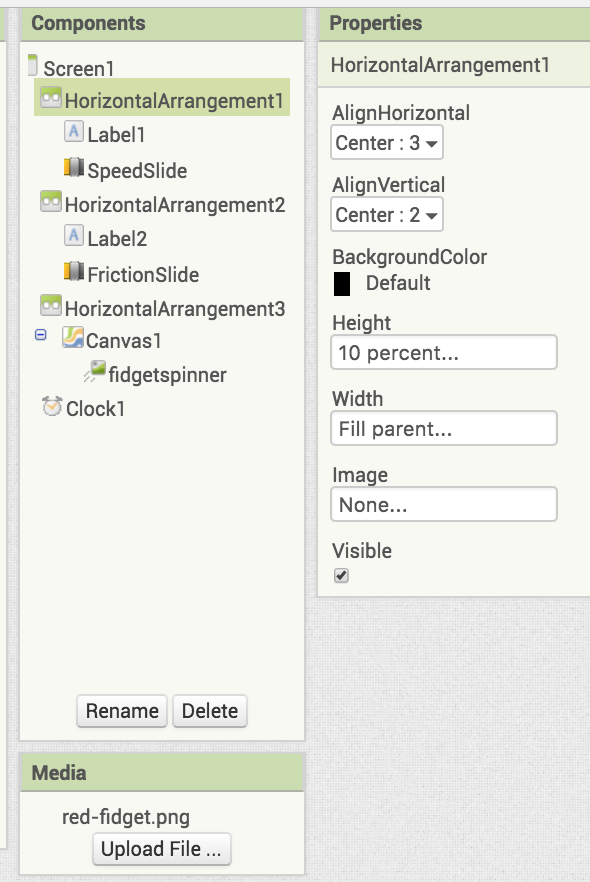Click the FrictionSlide slider icon
590x882 pixels.
(x=74, y=272)
